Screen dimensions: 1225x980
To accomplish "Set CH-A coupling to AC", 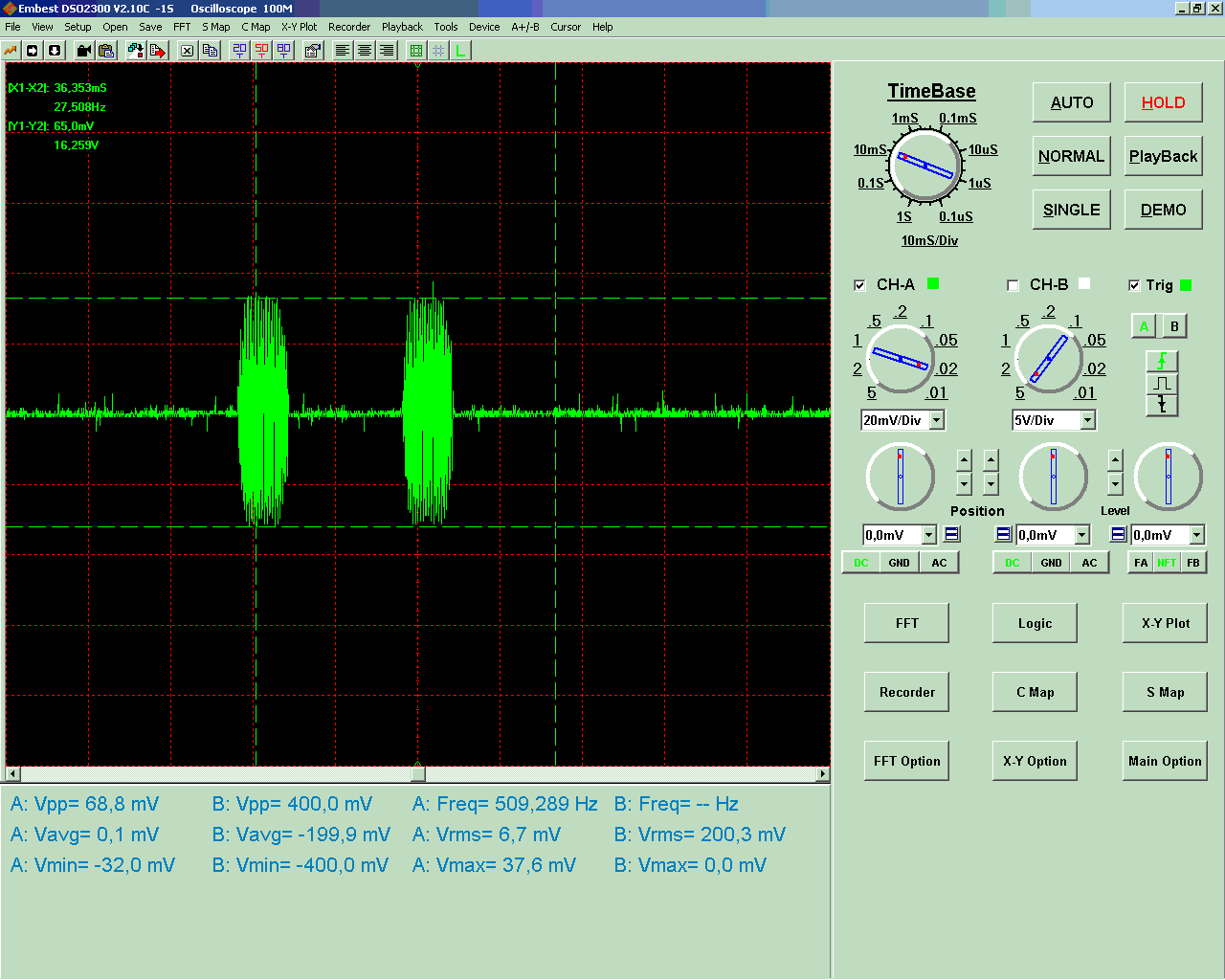I will [939, 563].
